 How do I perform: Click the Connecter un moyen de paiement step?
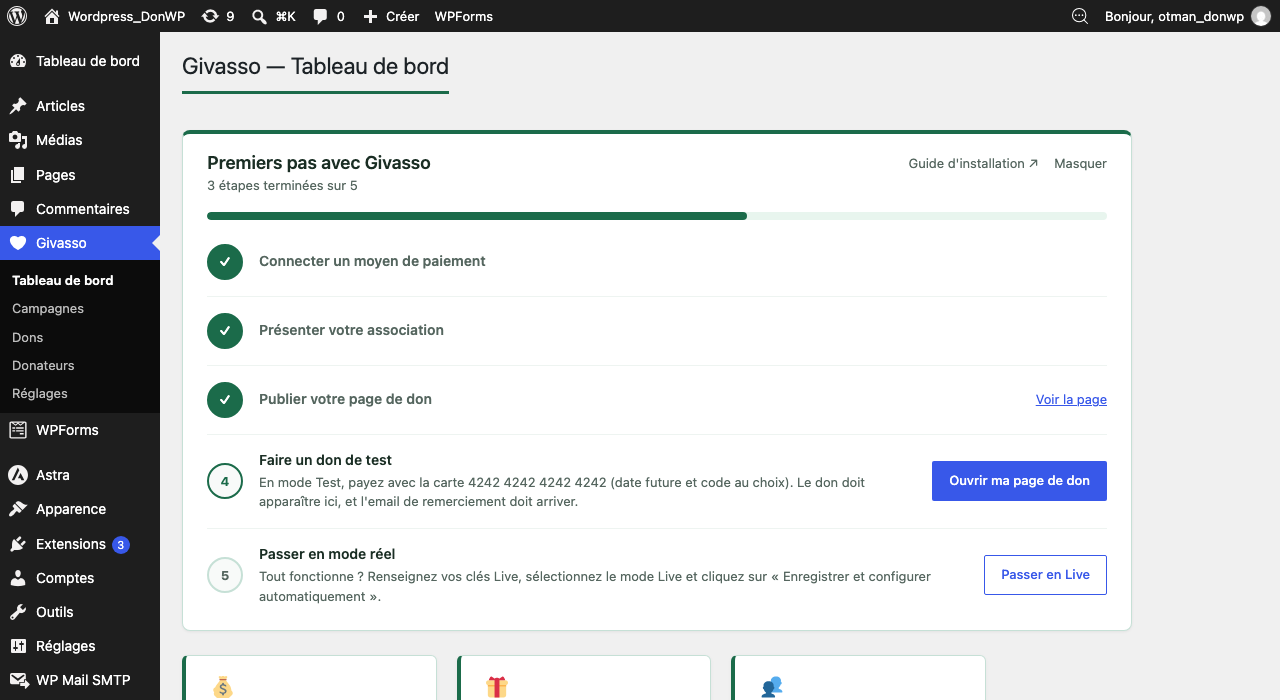pyautogui.click(x=372, y=261)
